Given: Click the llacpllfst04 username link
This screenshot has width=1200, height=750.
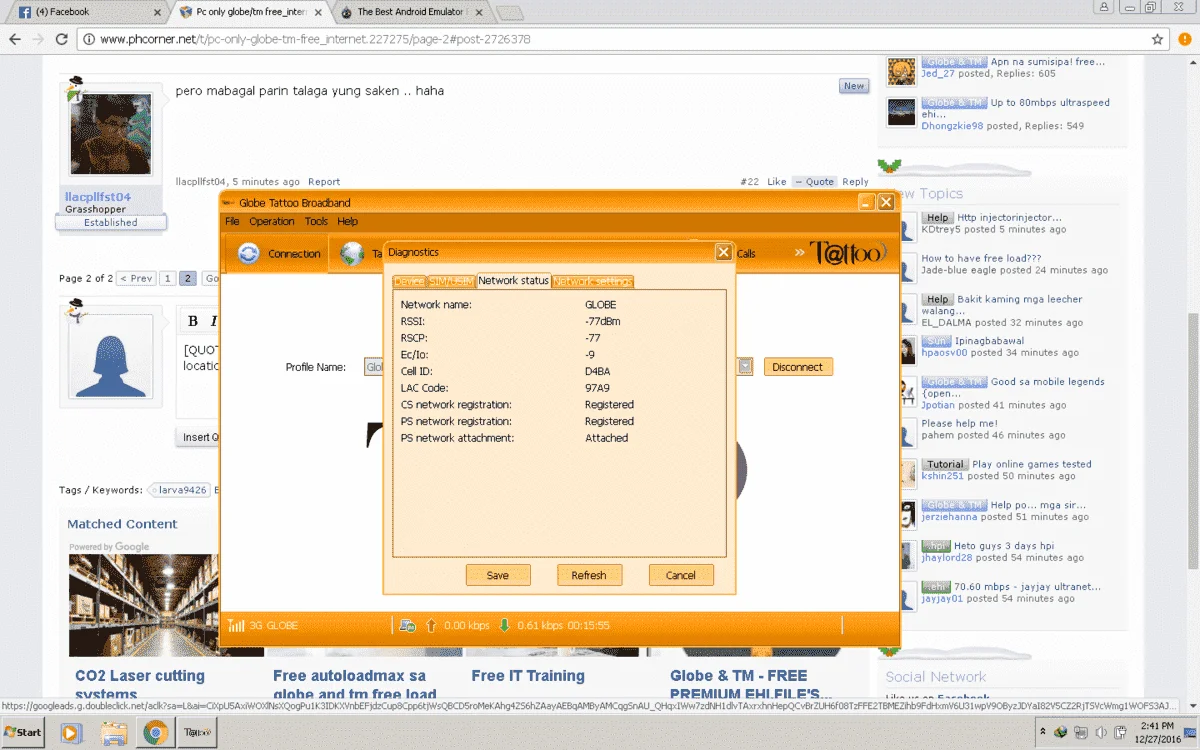Looking at the screenshot, I should (x=98, y=197).
